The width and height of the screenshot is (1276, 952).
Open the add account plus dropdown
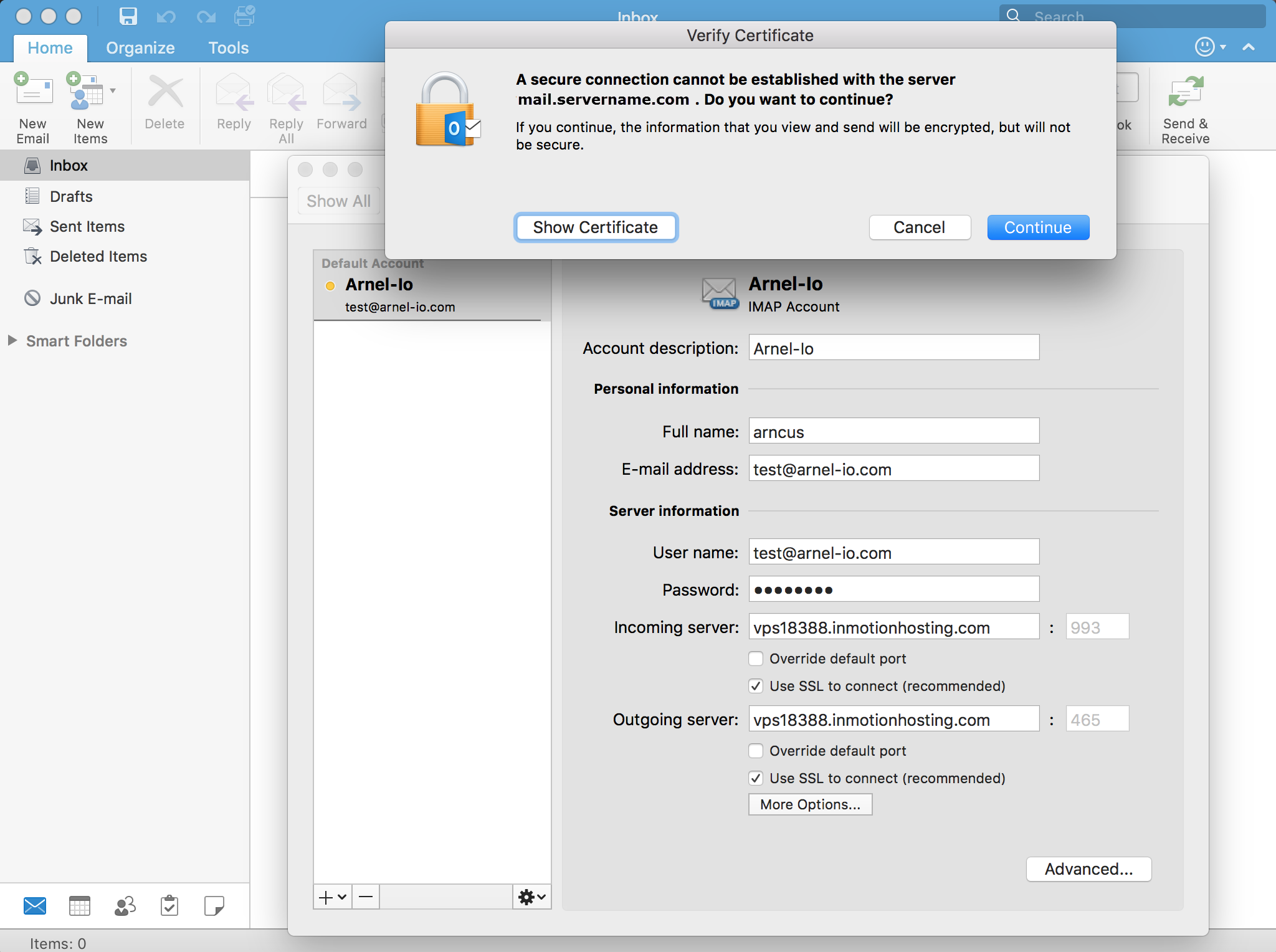tap(332, 897)
